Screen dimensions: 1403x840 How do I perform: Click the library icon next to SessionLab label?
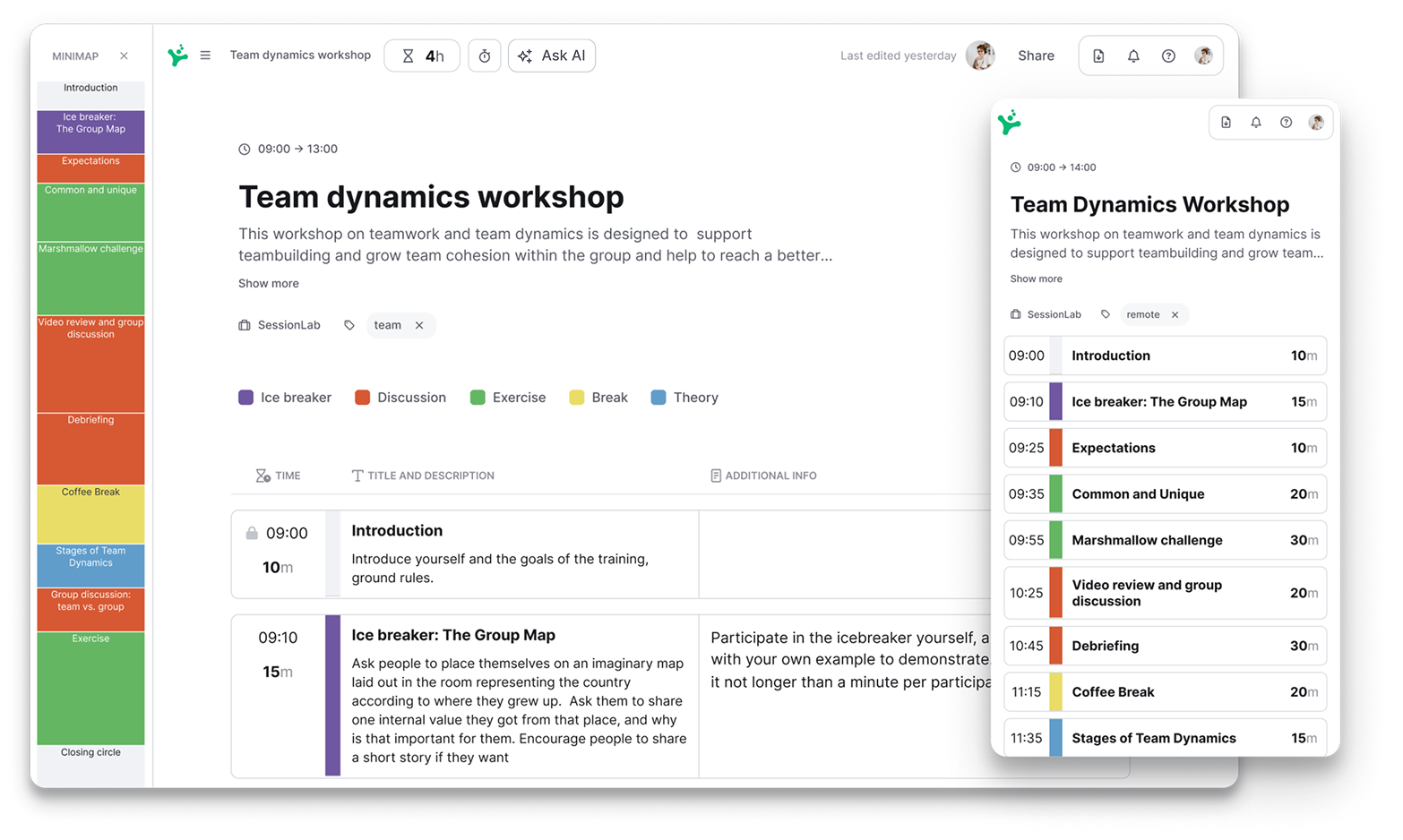pos(244,324)
